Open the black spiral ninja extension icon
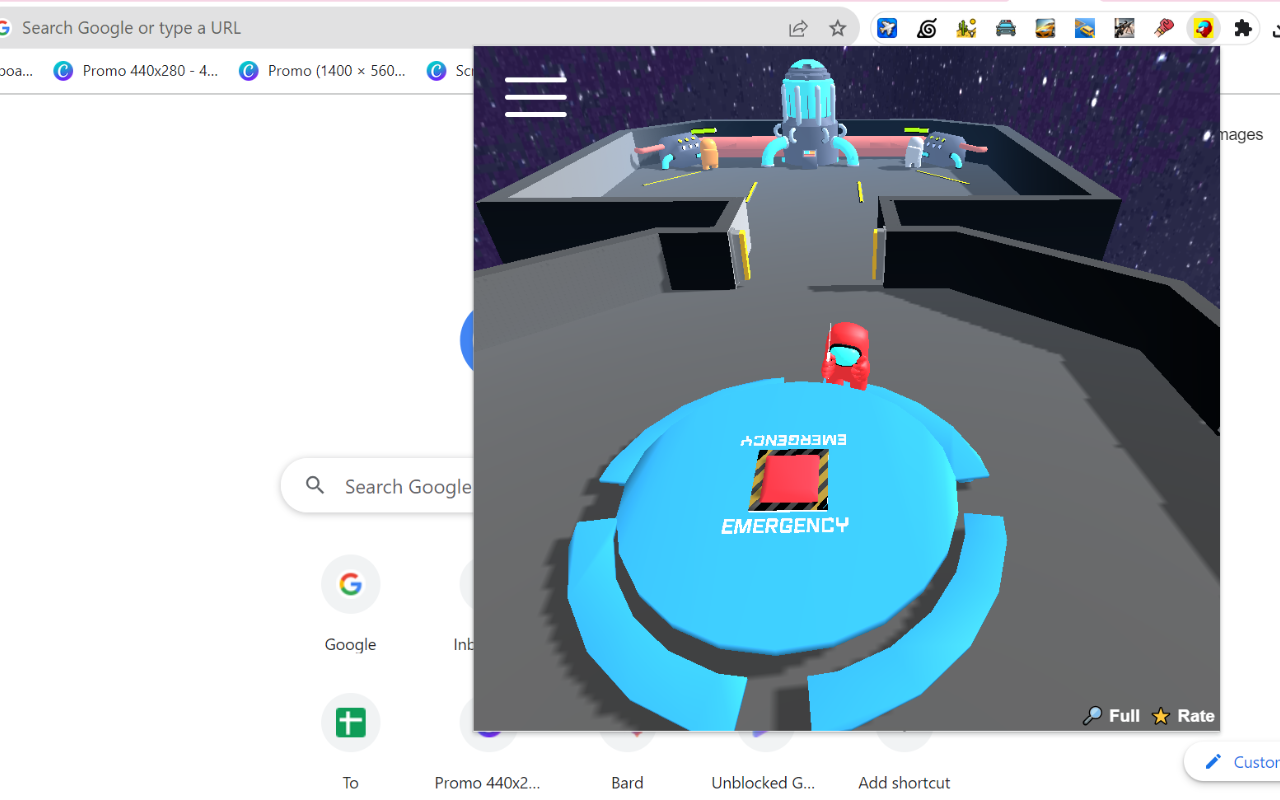 927,28
